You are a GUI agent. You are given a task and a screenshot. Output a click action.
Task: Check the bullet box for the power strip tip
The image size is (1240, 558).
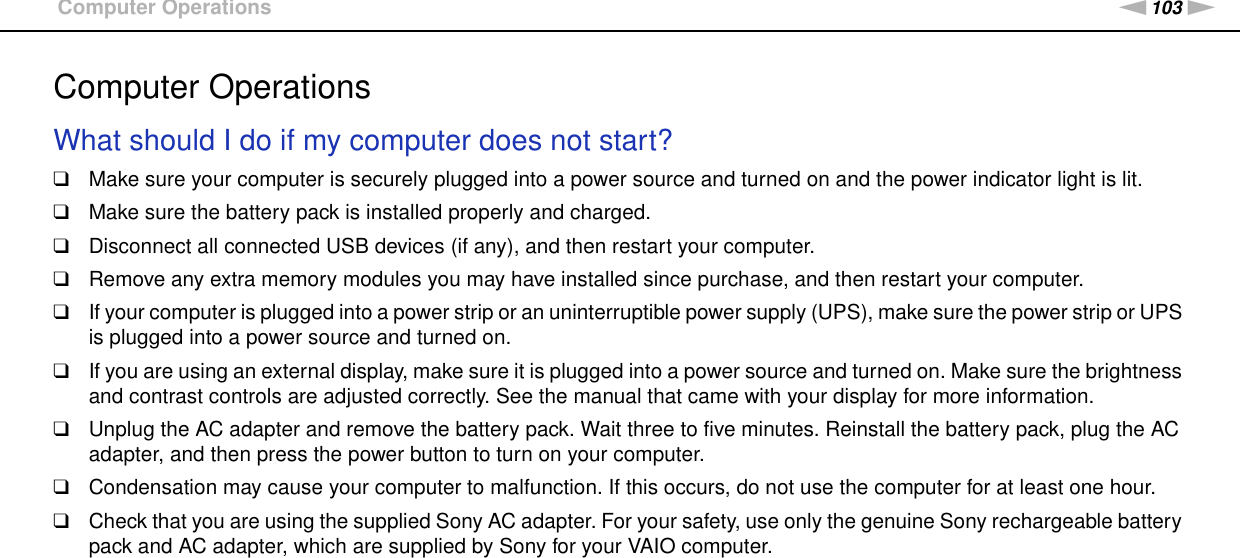62,313
